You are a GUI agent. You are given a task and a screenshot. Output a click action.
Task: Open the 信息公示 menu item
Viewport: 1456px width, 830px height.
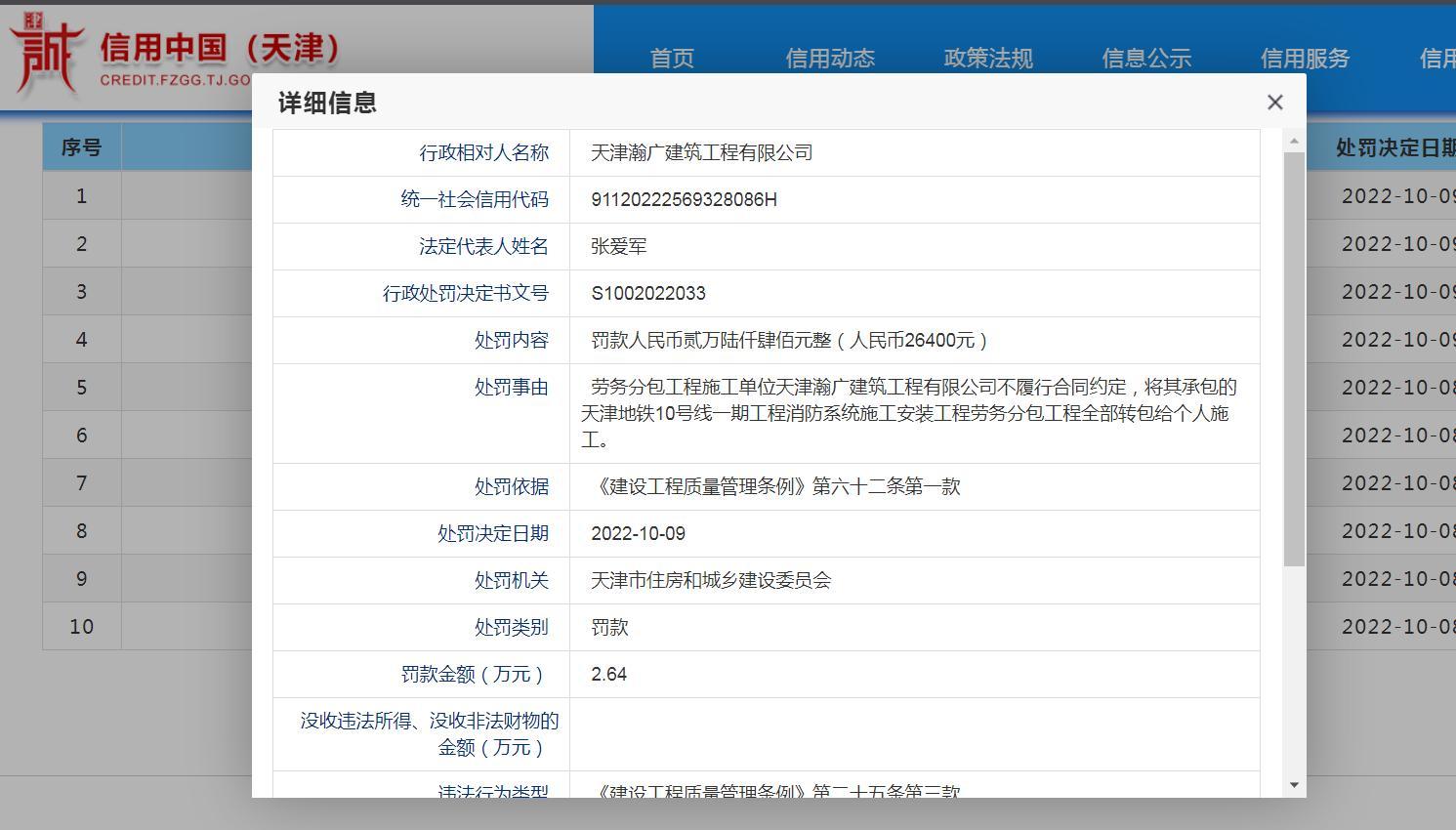(1146, 59)
